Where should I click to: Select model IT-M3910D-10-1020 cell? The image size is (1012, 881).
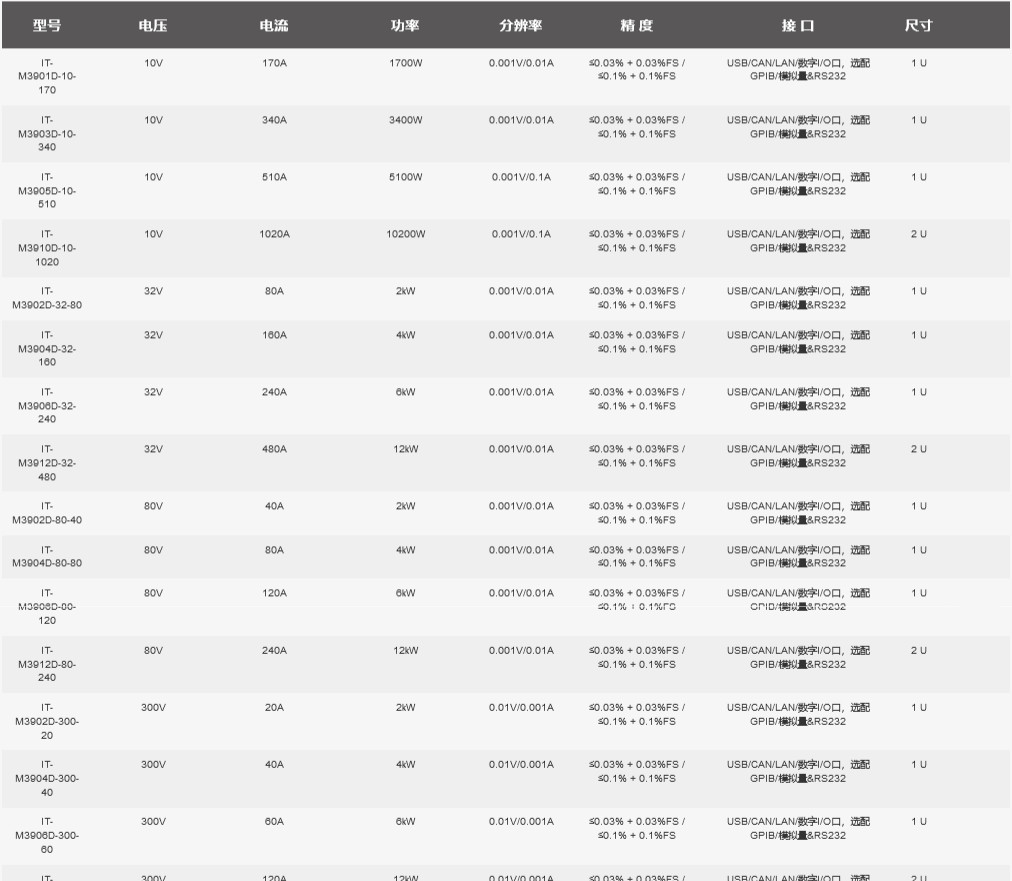pyautogui.click(x=47, y=248)
